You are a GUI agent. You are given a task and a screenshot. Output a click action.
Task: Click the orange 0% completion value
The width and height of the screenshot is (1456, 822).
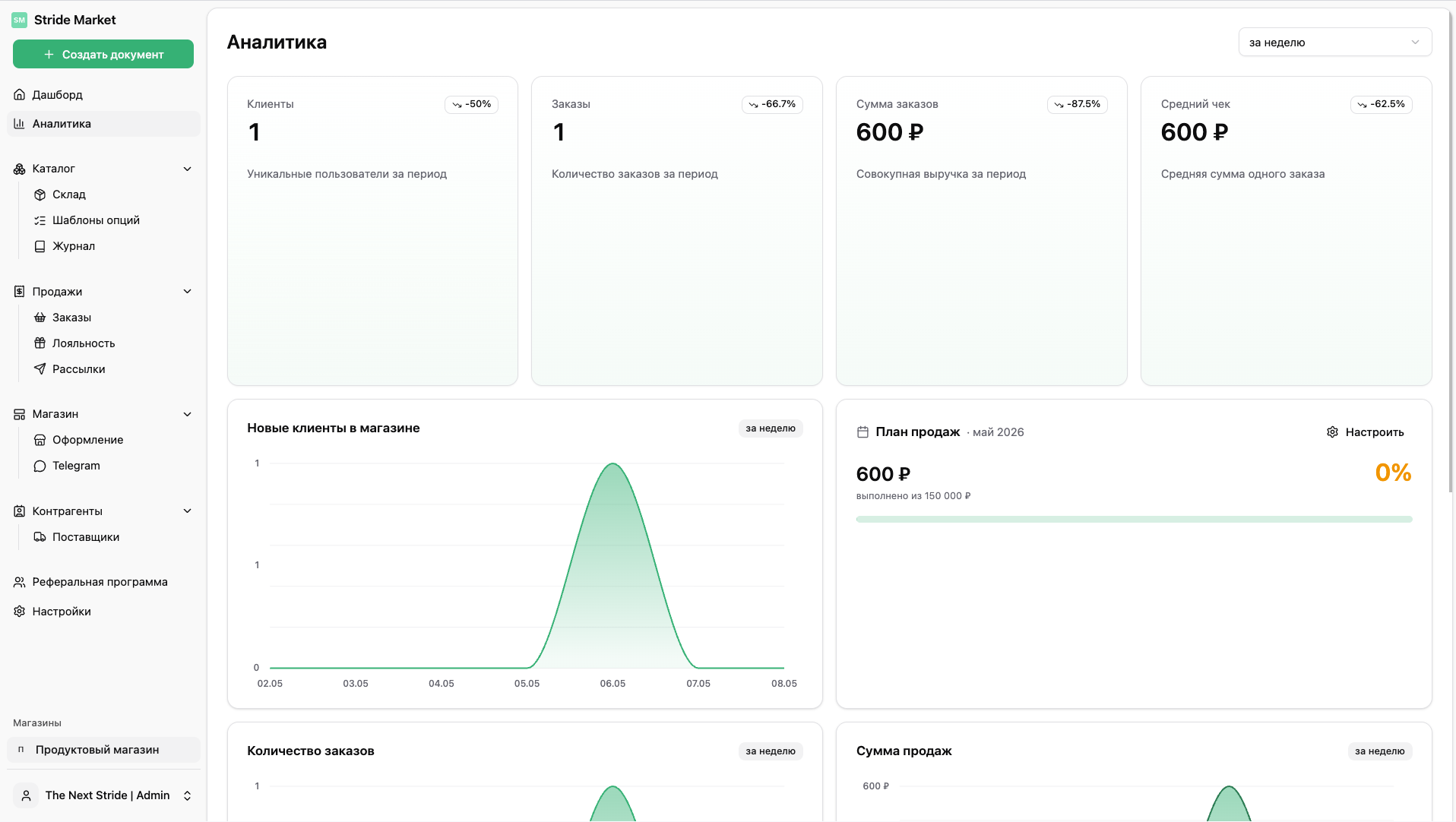(1393, 473)
